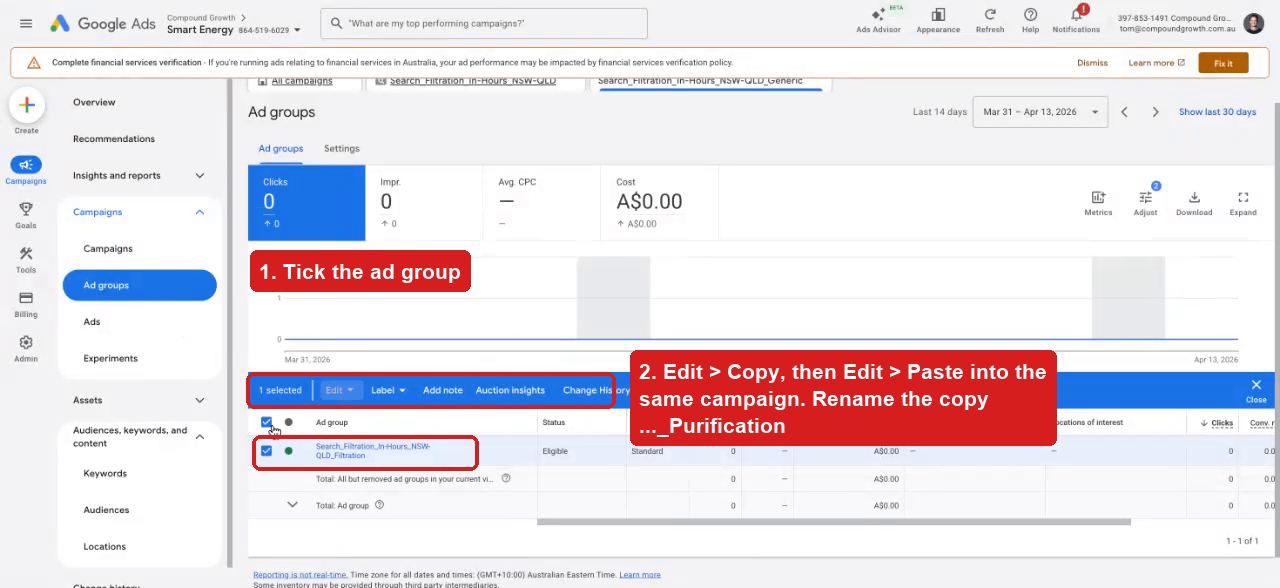Open the status dot for the Filtration ad group
The width and height of the screenshot is (1280, 588).
coord(289,451)
